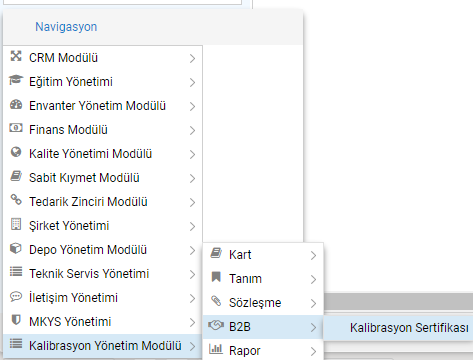Click the graduation cap icon for Eğitim Yönetimi
473x360 pixels.
[16, 80]
